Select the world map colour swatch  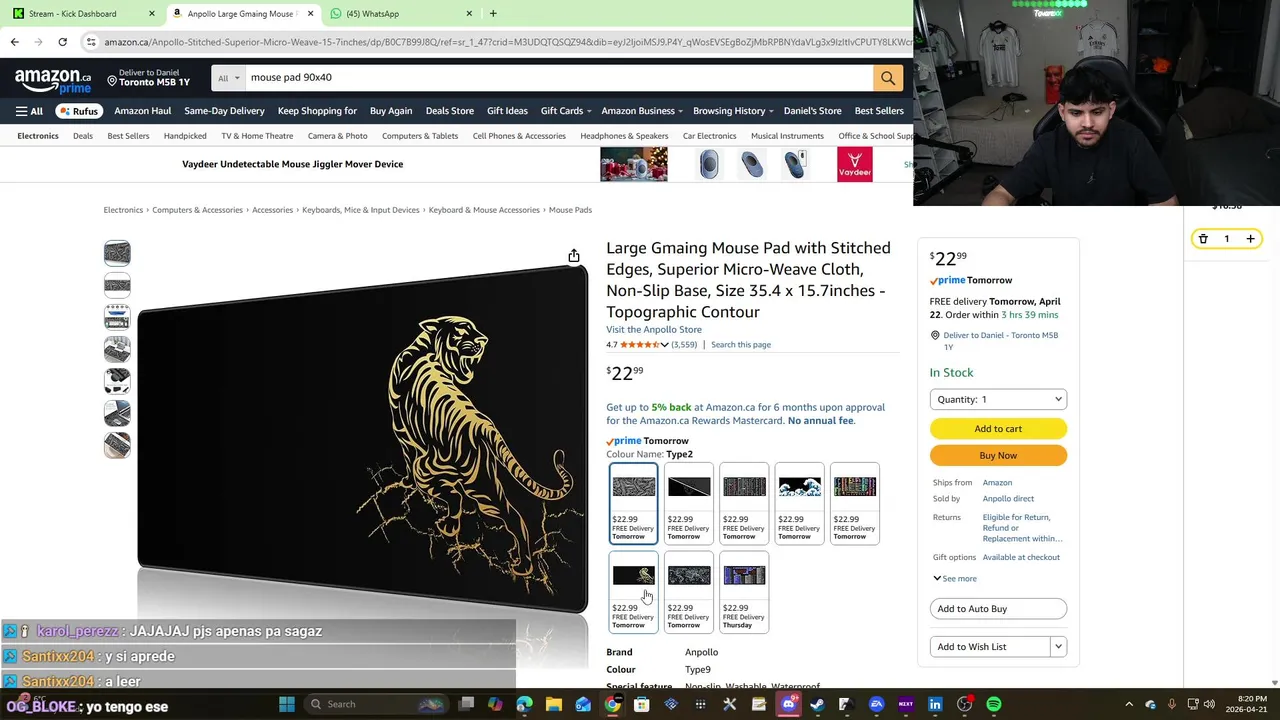click(x=689, y=592)
